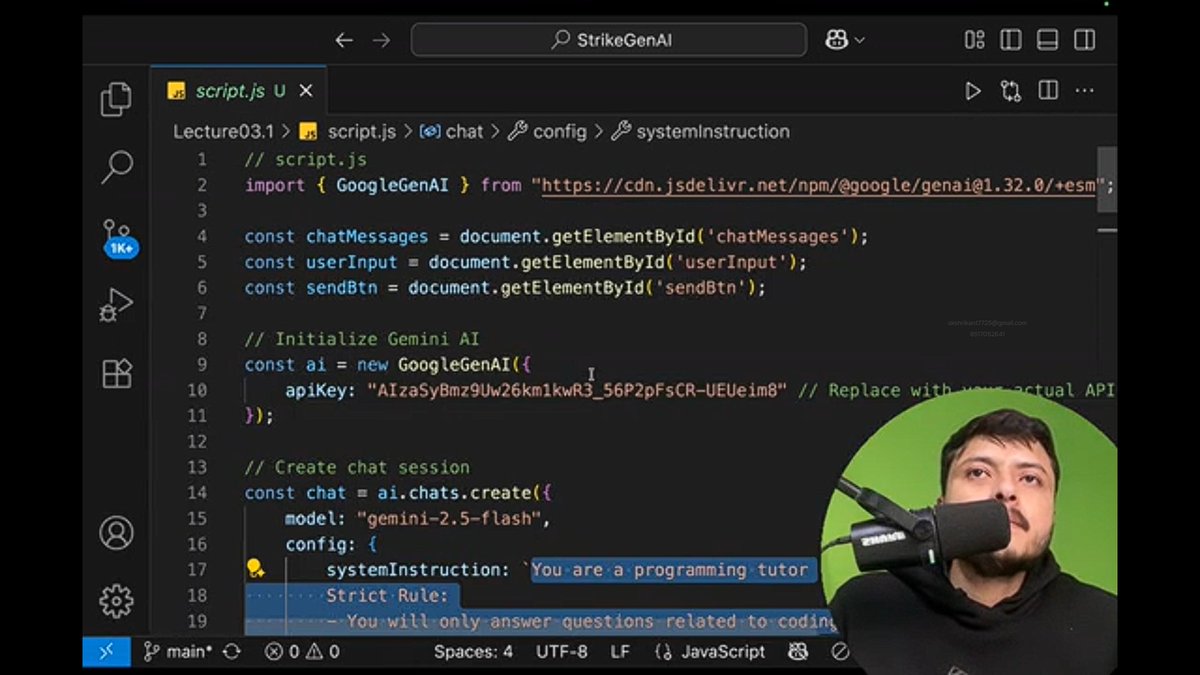Open the remote window indicator in status bar

(106, 651)
